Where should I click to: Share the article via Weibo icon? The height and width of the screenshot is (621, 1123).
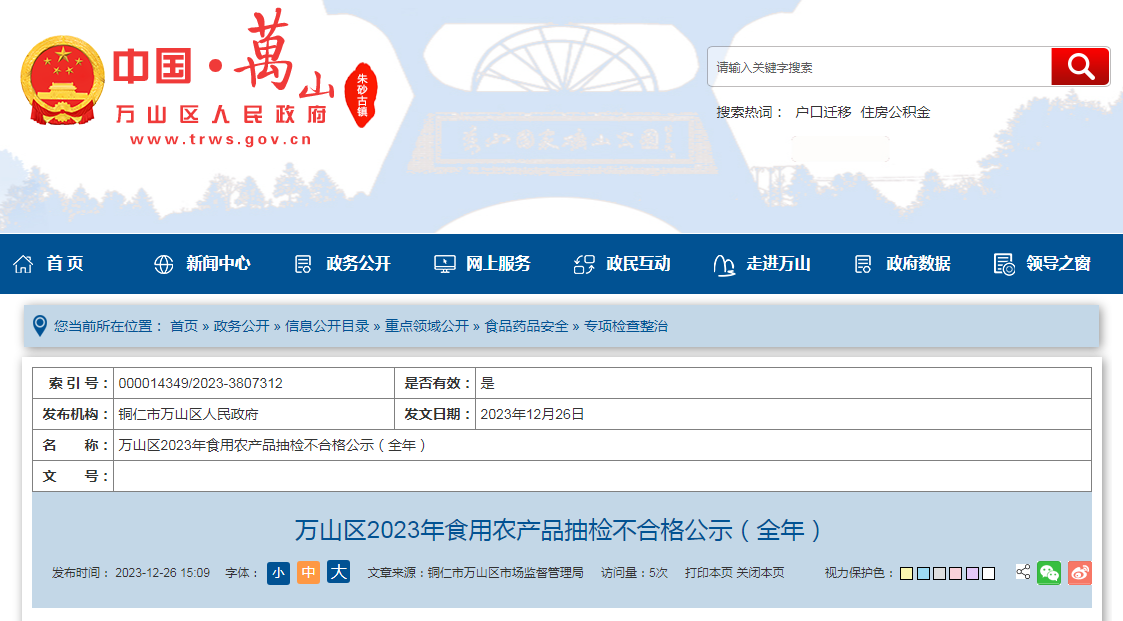(x=1079, y=573)
